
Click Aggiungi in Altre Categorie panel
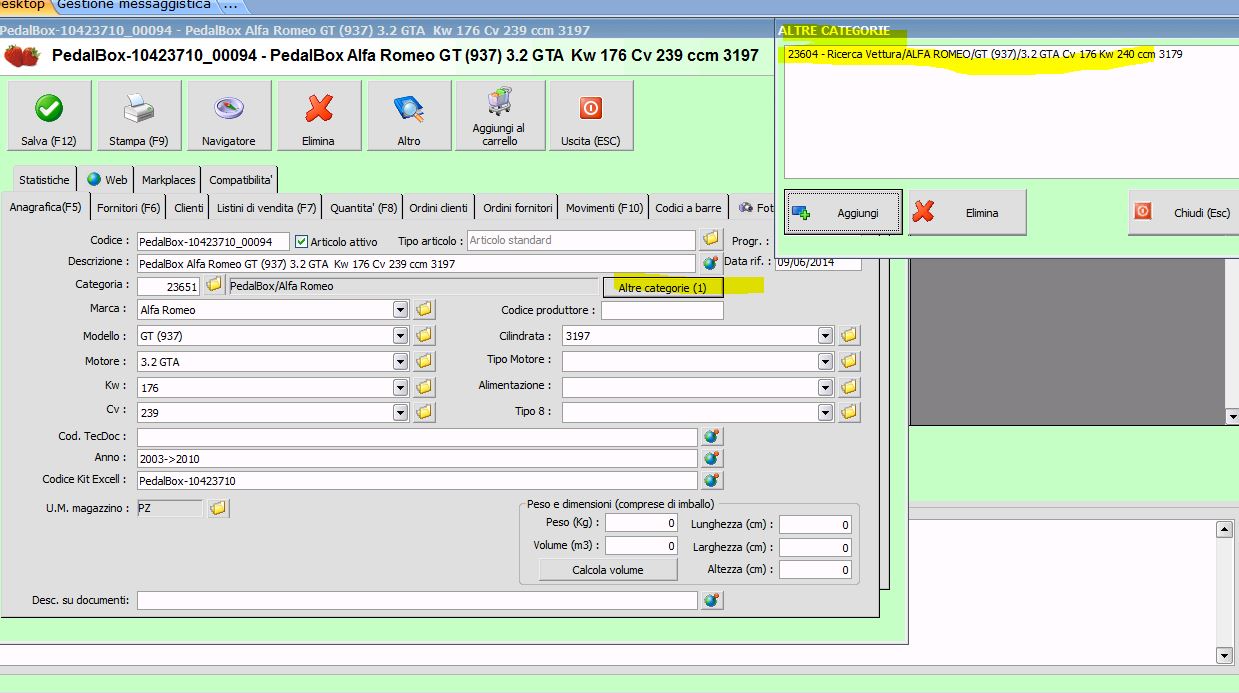tap(843, 213)
